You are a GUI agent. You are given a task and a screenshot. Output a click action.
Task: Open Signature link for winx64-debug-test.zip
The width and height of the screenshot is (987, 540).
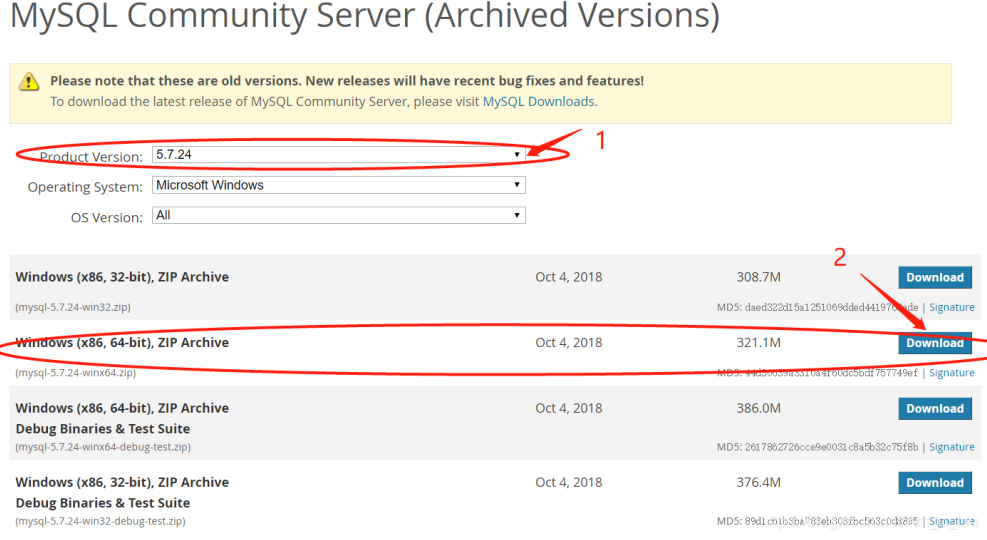tap(952, 447)
